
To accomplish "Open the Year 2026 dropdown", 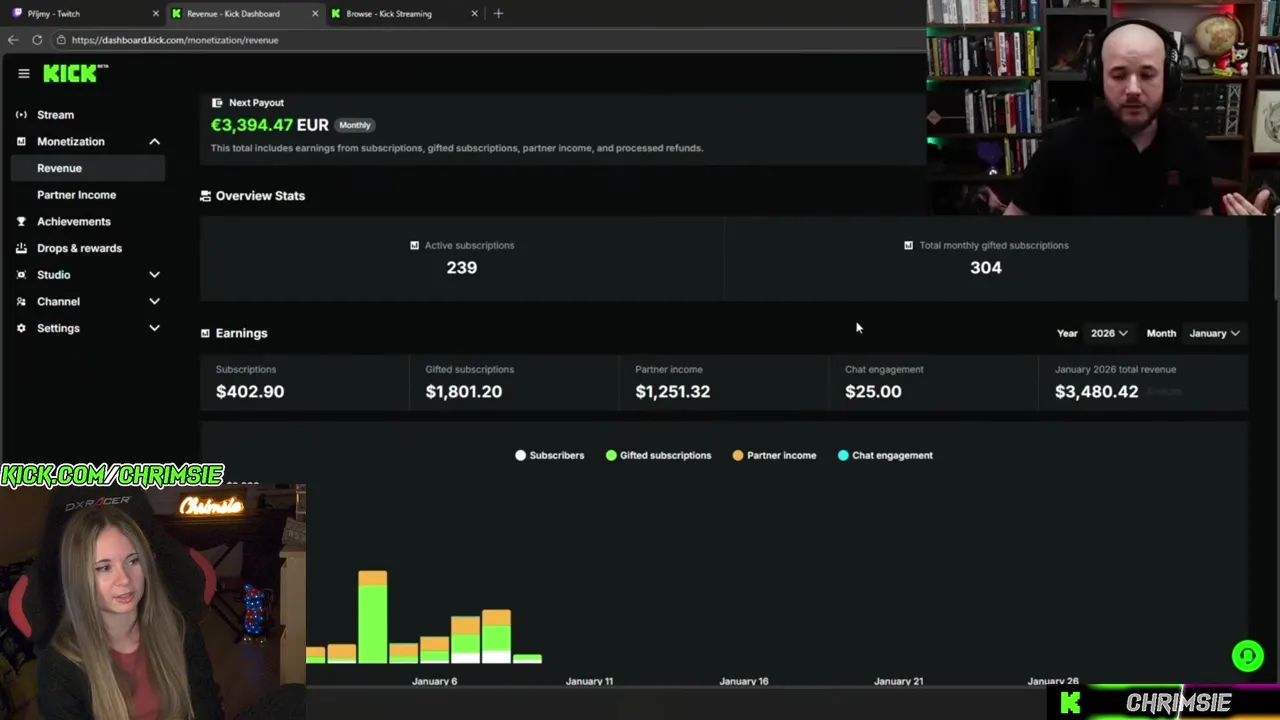I will click(x=1109, y=333).
